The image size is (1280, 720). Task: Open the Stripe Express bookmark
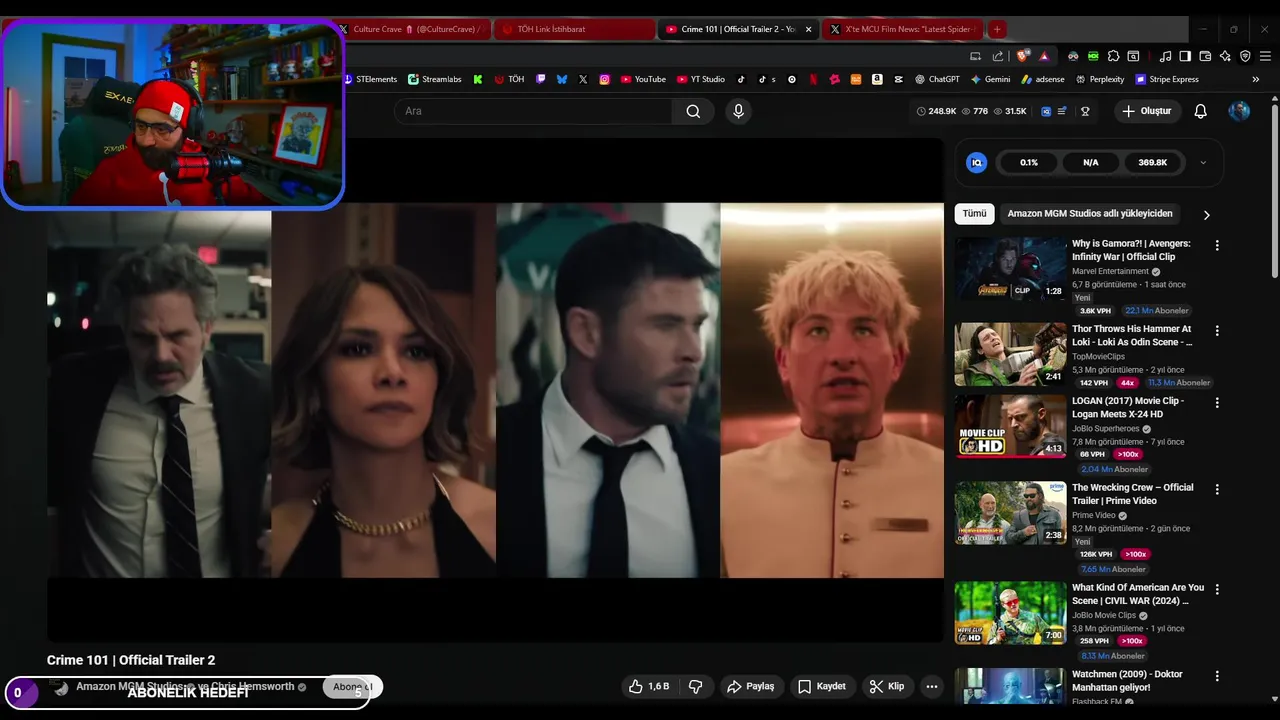click(1166, 79)
